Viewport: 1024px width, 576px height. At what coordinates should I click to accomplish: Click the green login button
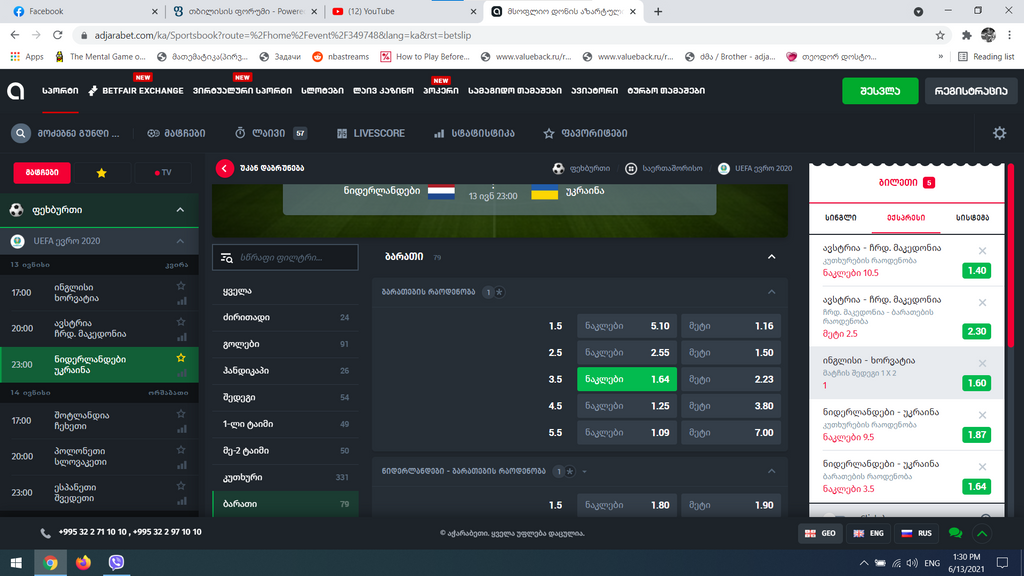tap(880, 91)
